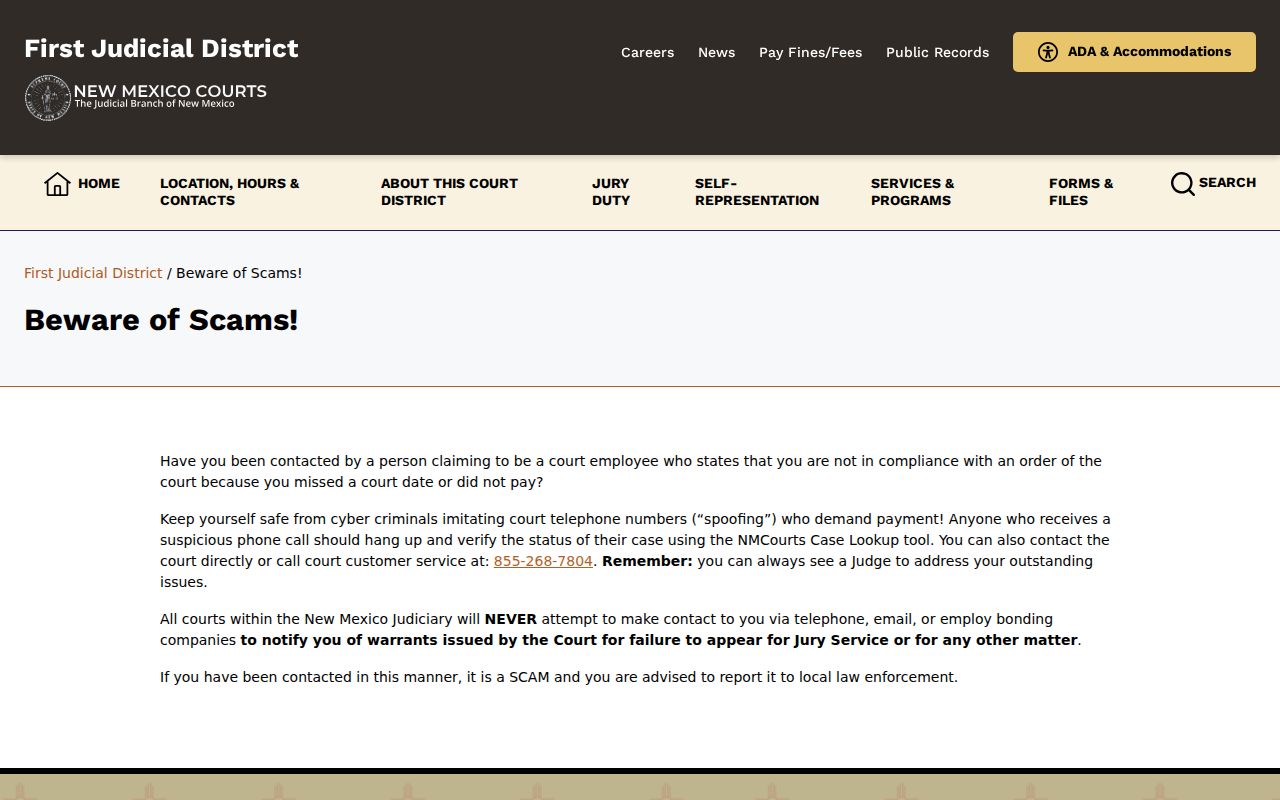Click the New Mexico Courts seal logo
1280x800 pixels.
[47, 98]
